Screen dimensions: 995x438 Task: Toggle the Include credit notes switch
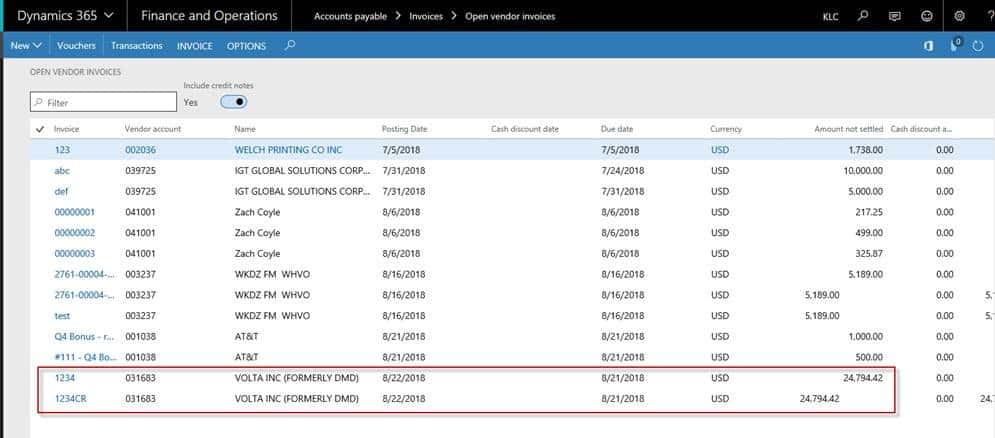234,102
